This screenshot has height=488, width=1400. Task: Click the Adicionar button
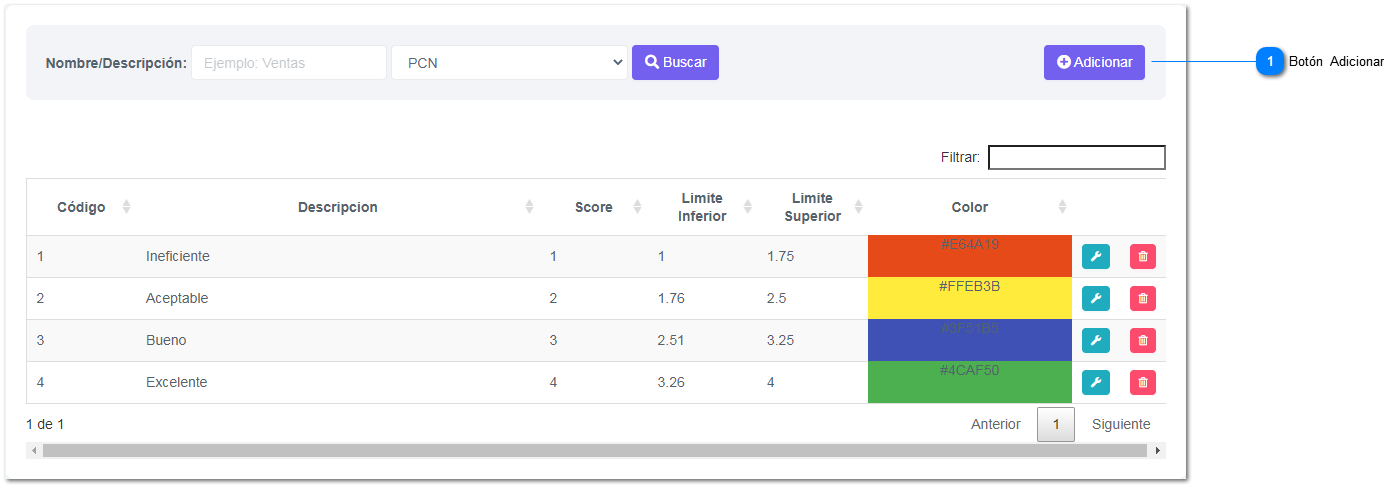tap(1094, 62)
